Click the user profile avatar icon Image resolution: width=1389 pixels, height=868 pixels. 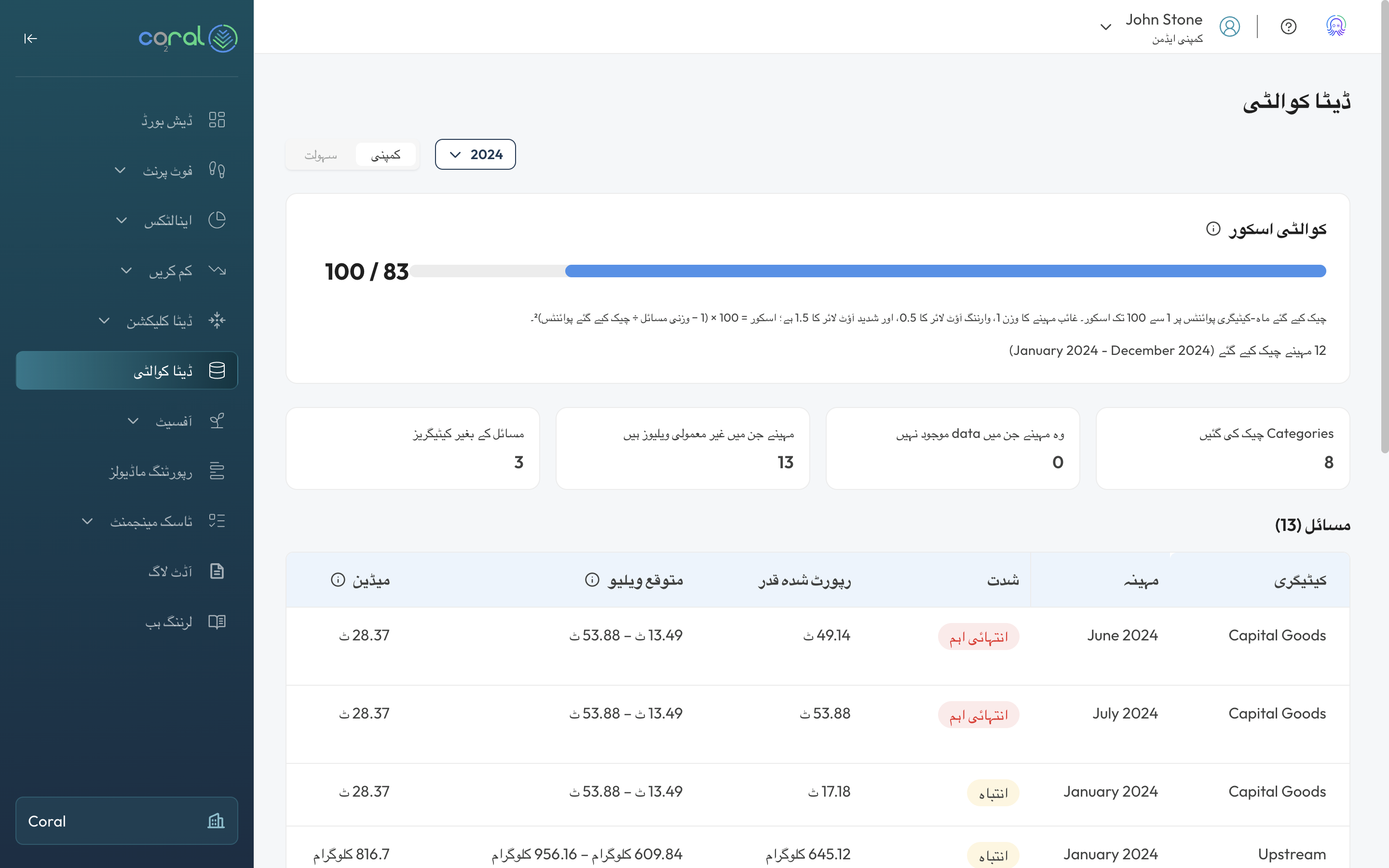1229,27
